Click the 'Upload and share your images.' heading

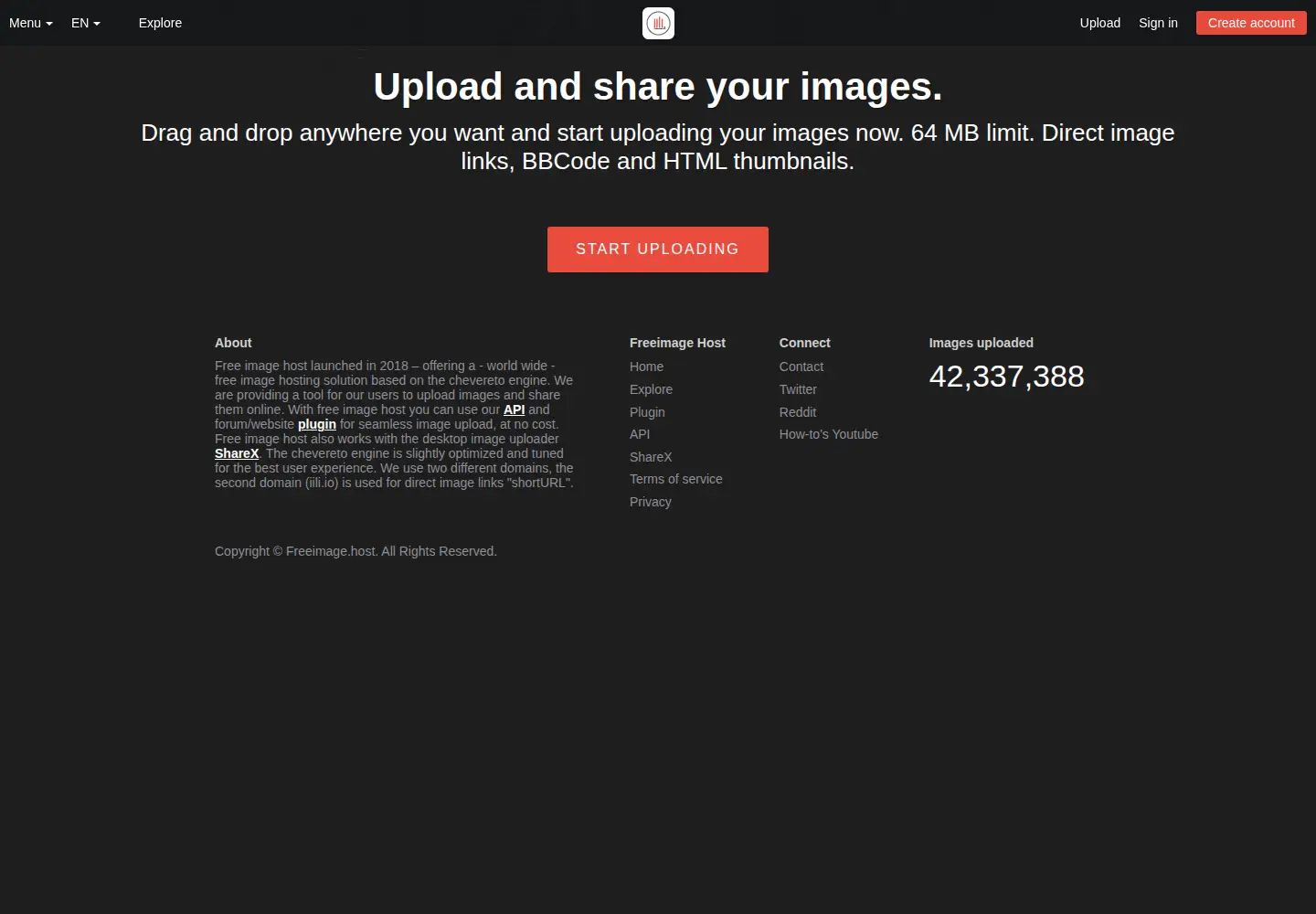coord(658,87)
